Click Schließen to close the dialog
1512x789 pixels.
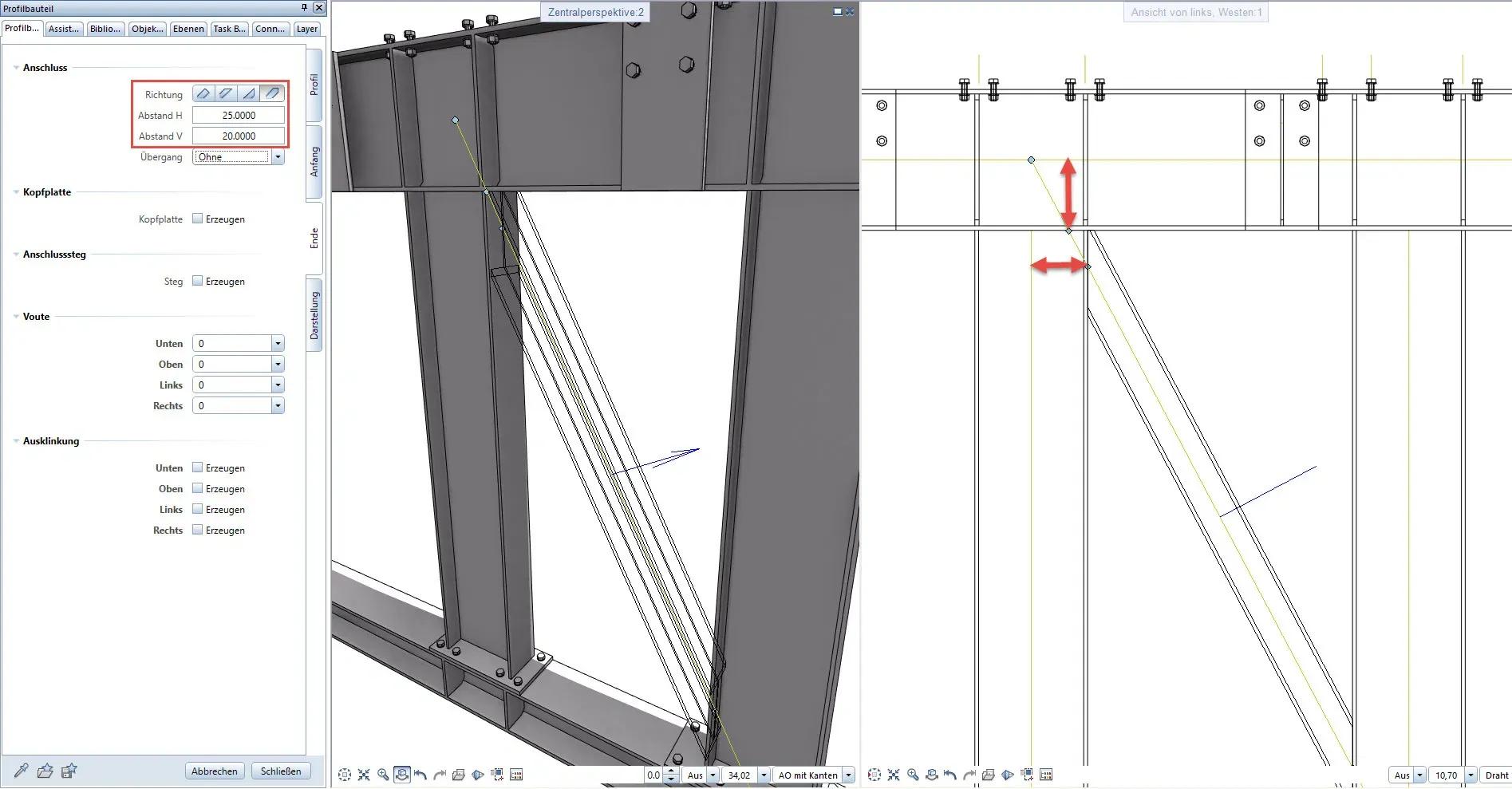tap(281, 771)
